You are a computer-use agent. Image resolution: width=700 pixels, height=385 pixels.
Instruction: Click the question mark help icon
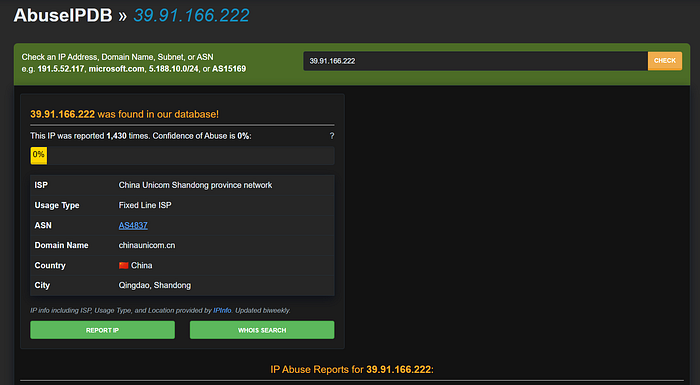point(332,136)
